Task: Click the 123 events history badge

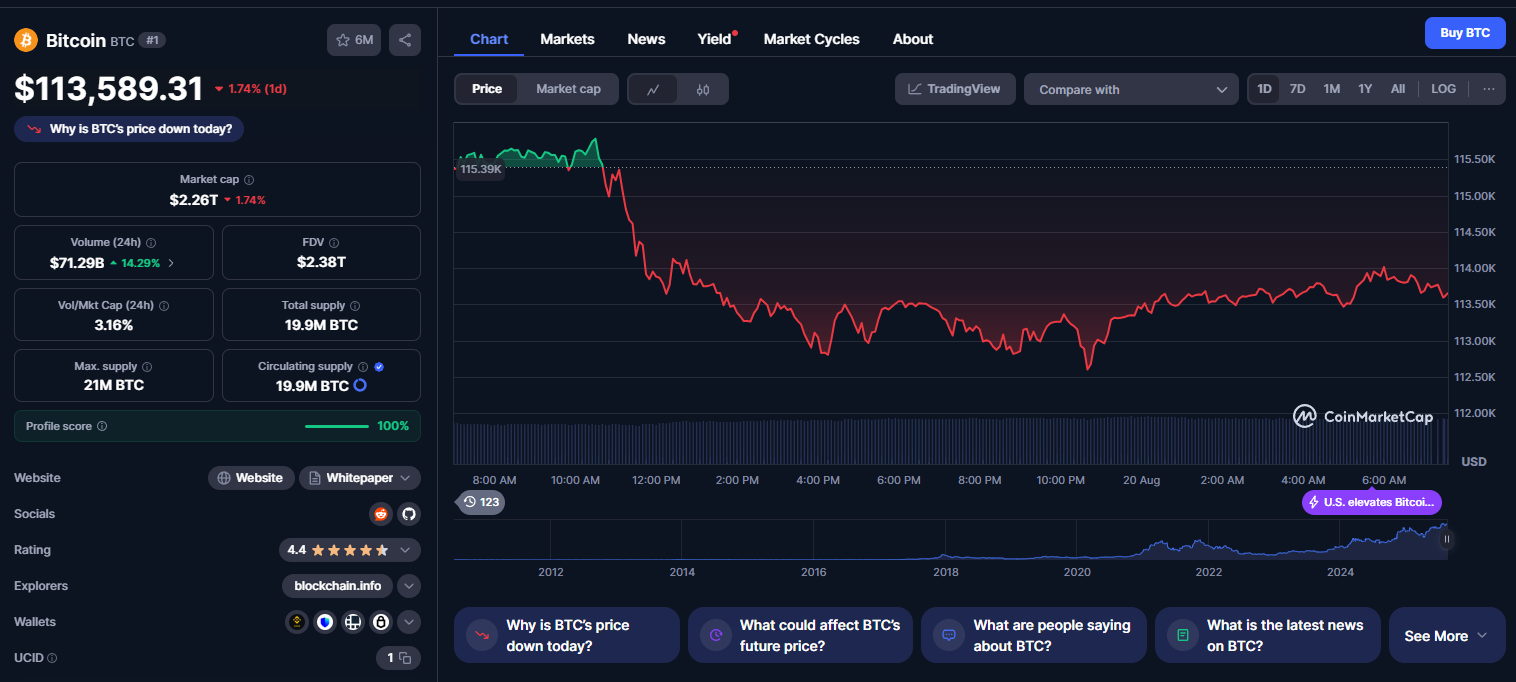Action: [481, 502]
